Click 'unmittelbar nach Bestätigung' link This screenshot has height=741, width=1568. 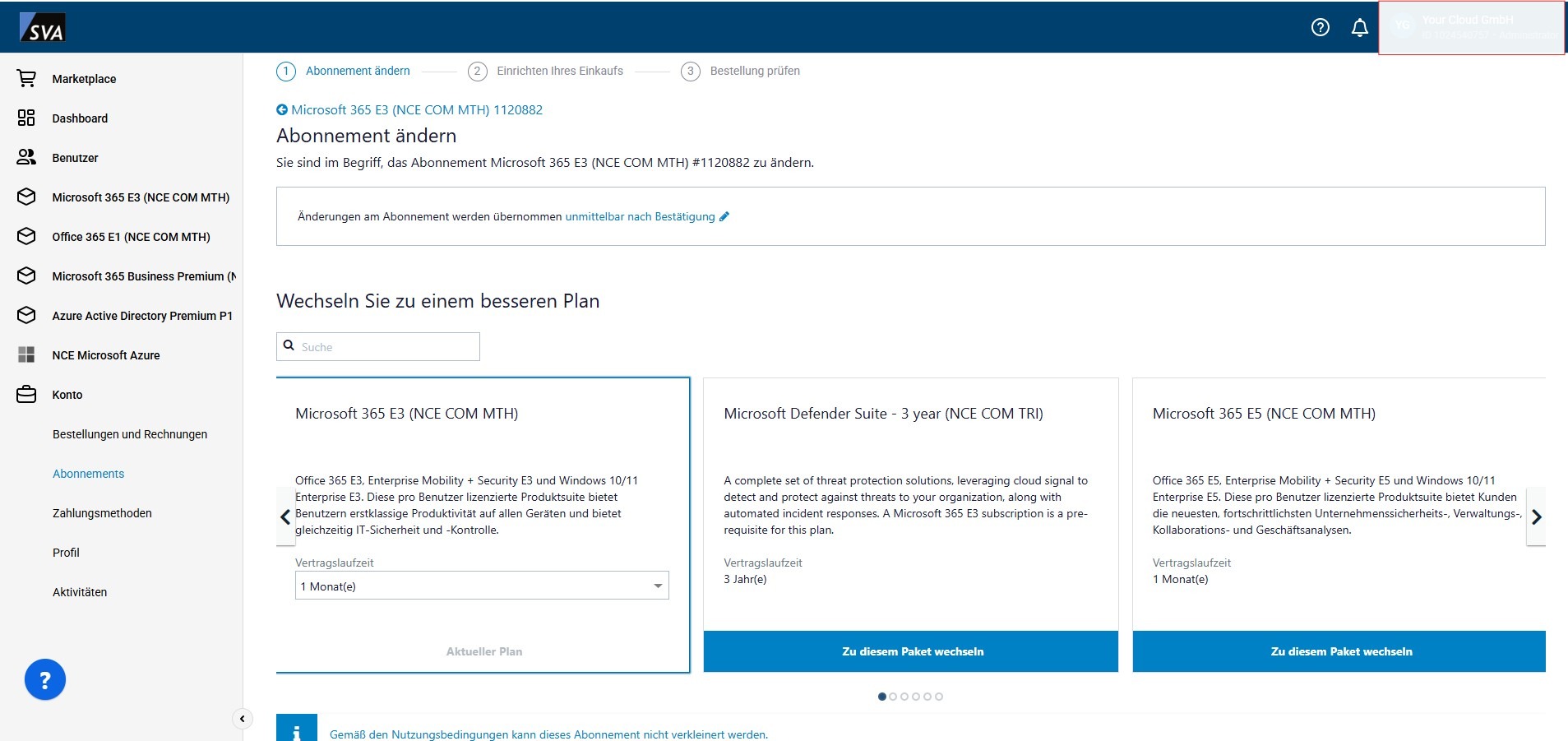pyautogui.click(x=640, y=216)
